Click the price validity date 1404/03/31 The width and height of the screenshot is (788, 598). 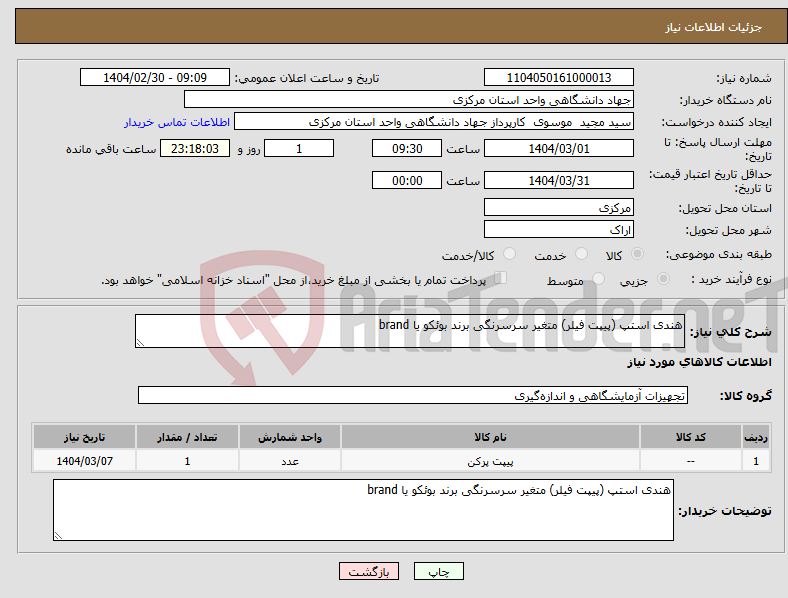coord(558,180)
